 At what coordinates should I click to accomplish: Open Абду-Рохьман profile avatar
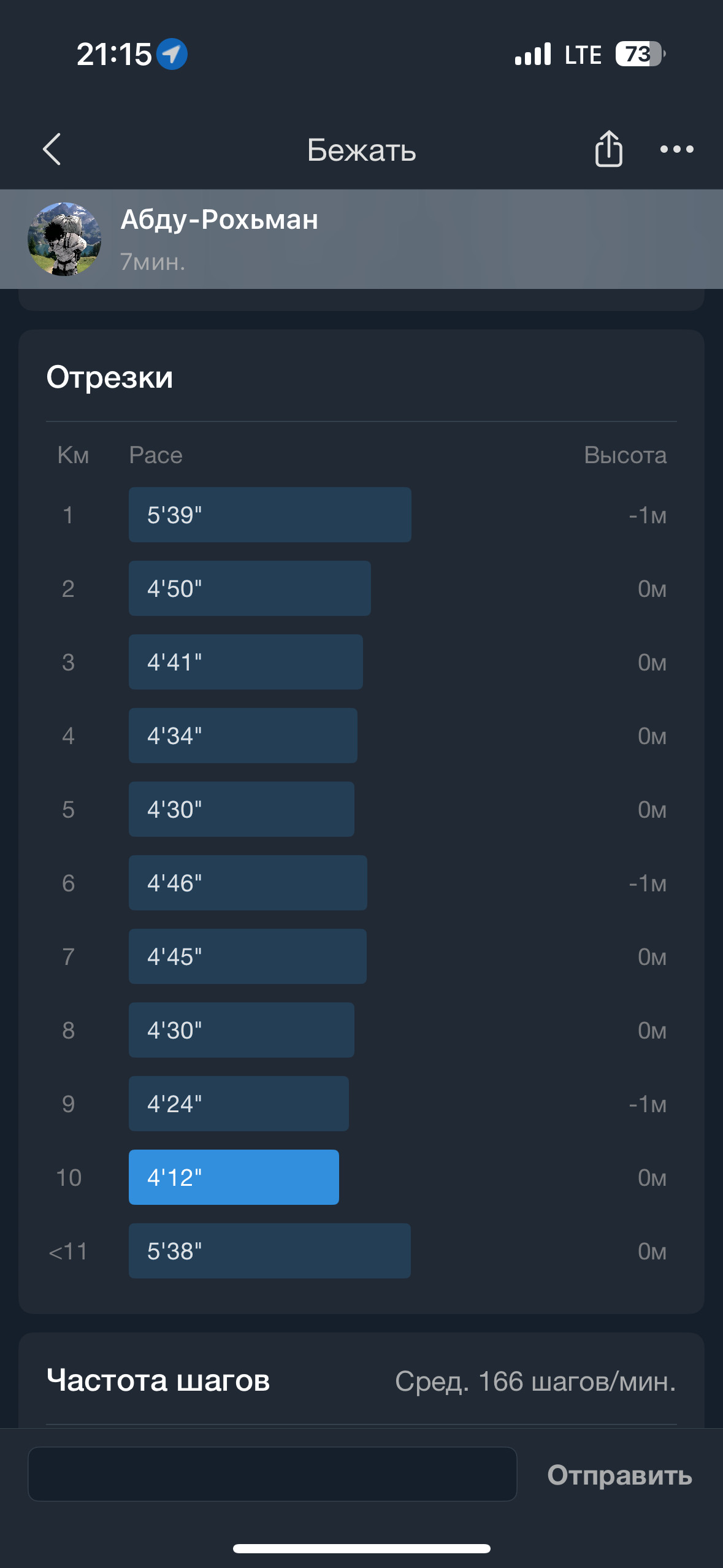click(x=64, y=239)
